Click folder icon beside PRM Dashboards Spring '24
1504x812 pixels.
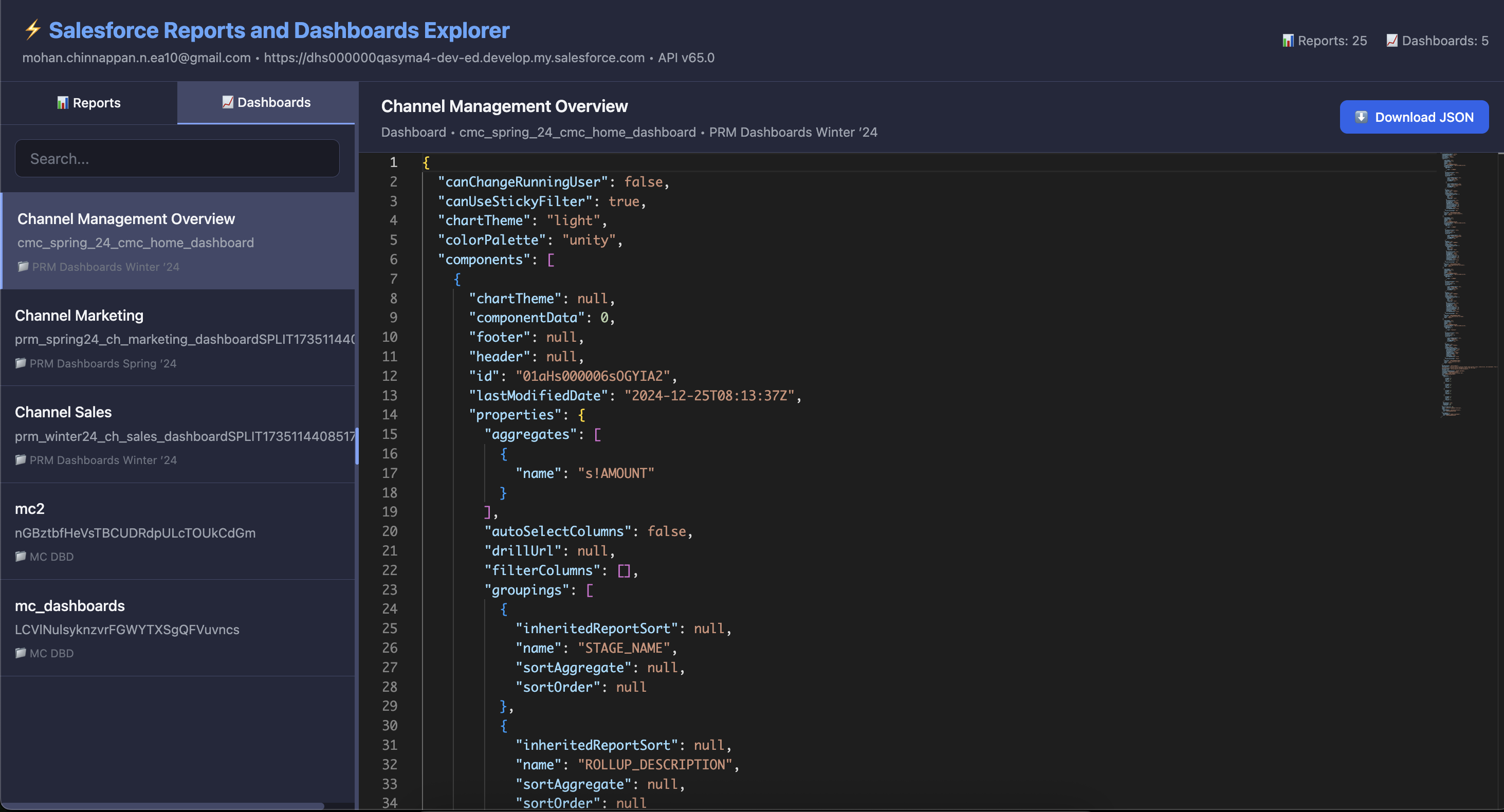[21, 363]
